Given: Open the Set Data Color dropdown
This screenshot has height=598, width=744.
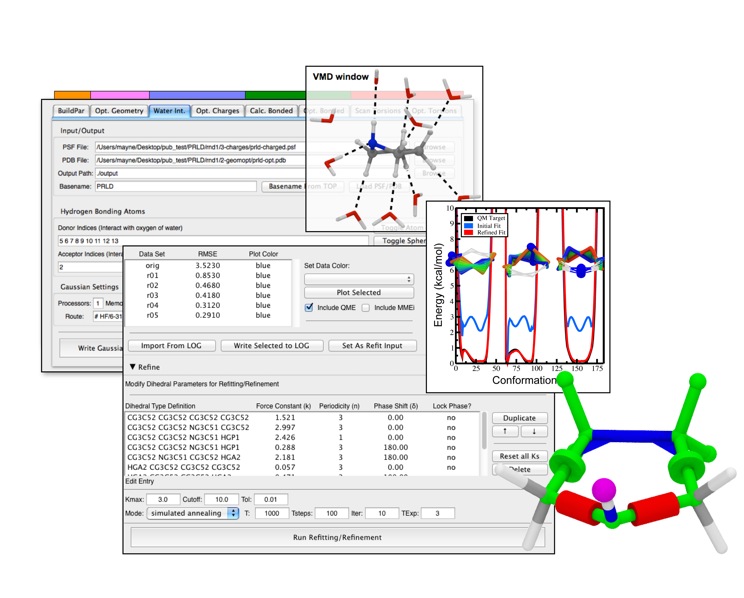Looking at the screenshot, I should click(x=358, y=278).
